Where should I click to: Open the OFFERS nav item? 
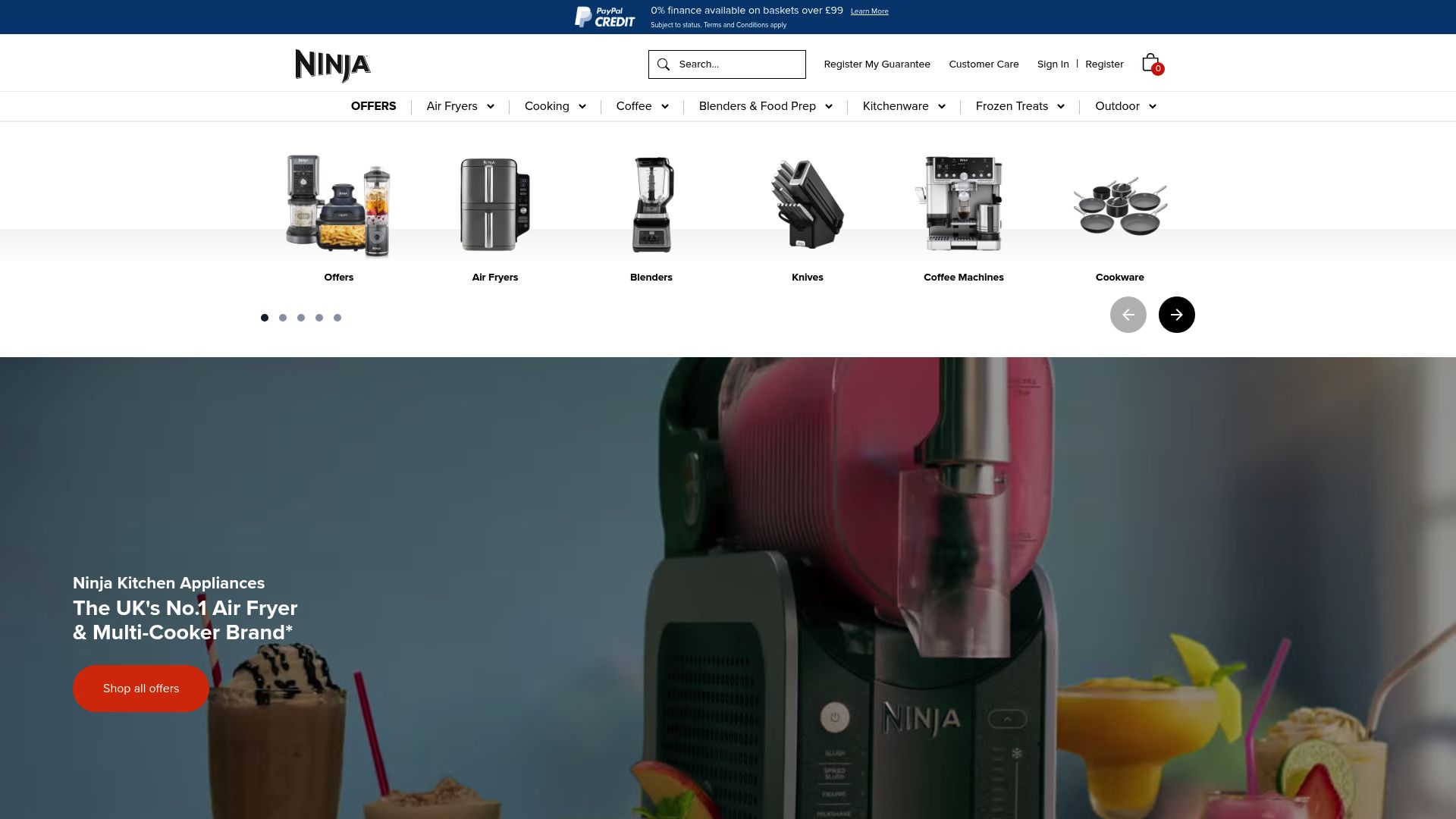tap(373, 106)
